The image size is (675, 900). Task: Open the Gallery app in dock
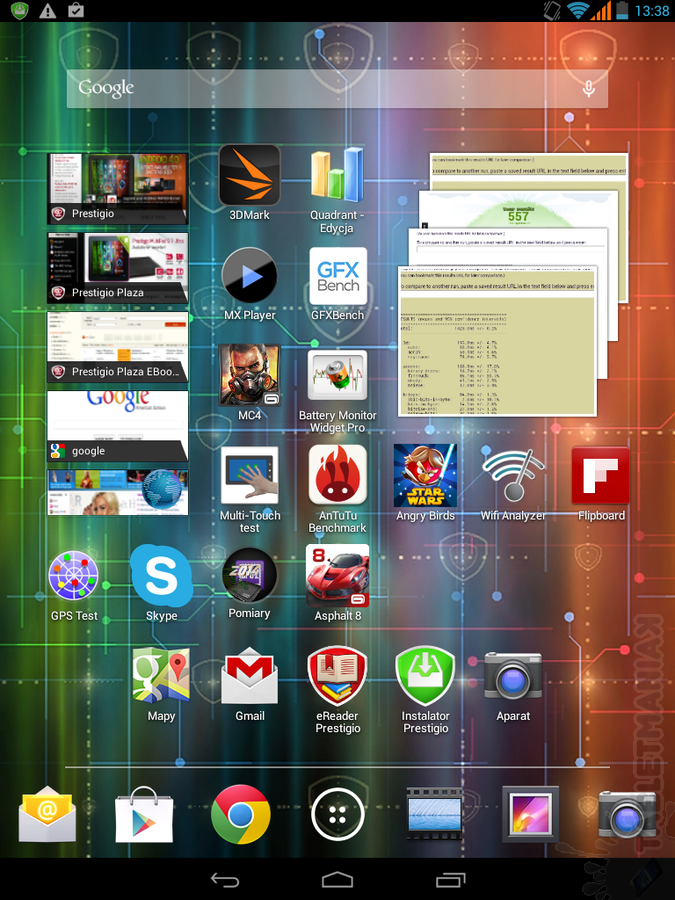(x=530, y=814)
